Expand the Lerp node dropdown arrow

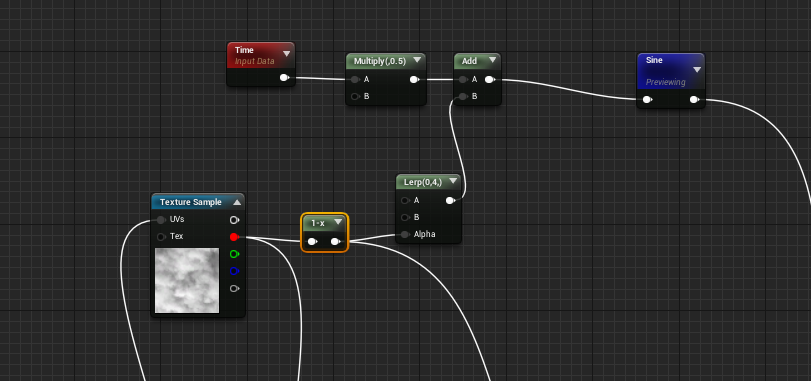(x=453, y=181)
